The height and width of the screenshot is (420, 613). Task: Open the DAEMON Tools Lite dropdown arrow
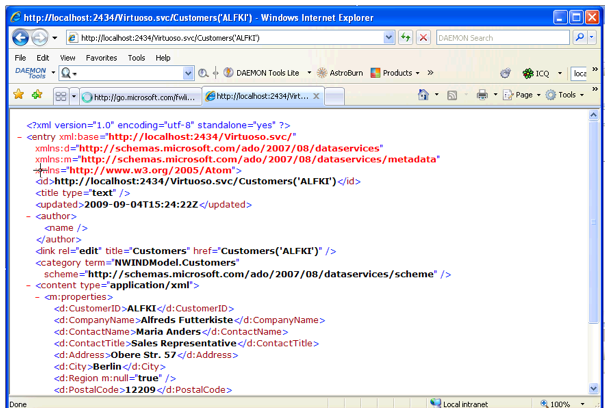click(309, 73)
